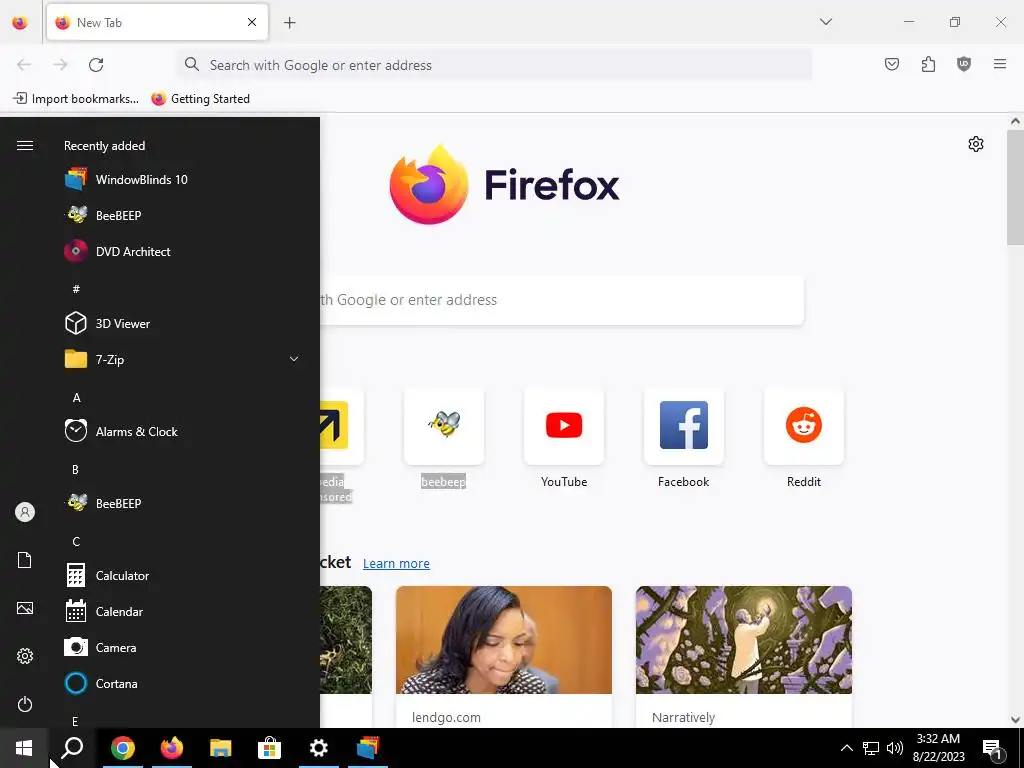Switch to Chrome on the taskbar
This screenshot has height=768, width=1024.
122,748
